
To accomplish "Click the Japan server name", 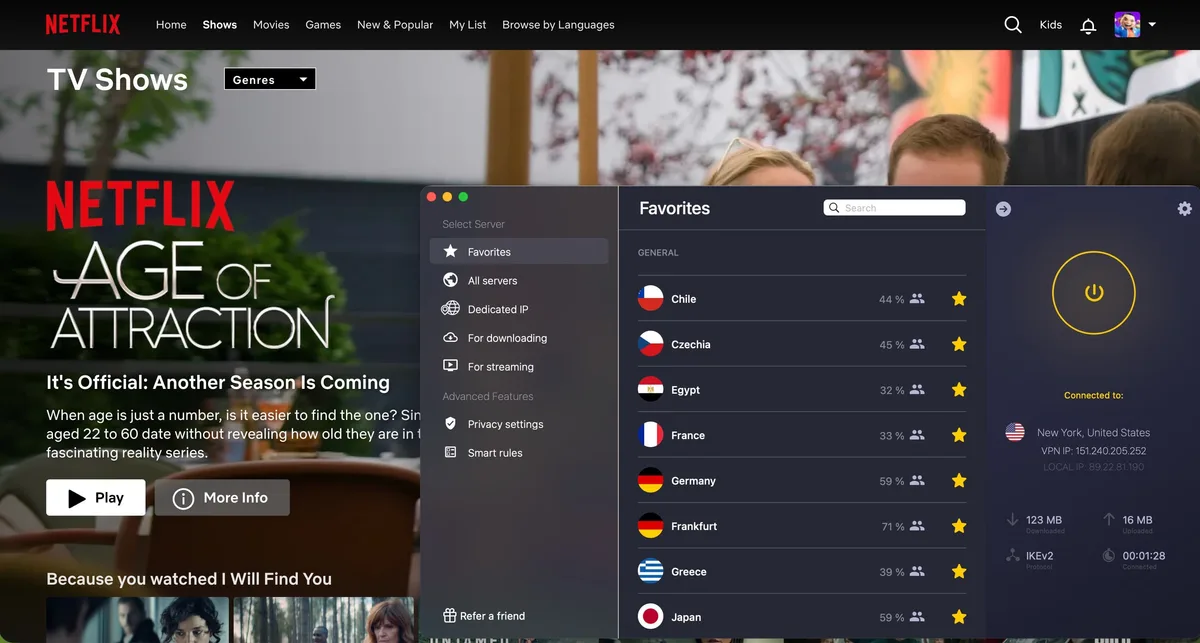I will (x=686, y=617).
